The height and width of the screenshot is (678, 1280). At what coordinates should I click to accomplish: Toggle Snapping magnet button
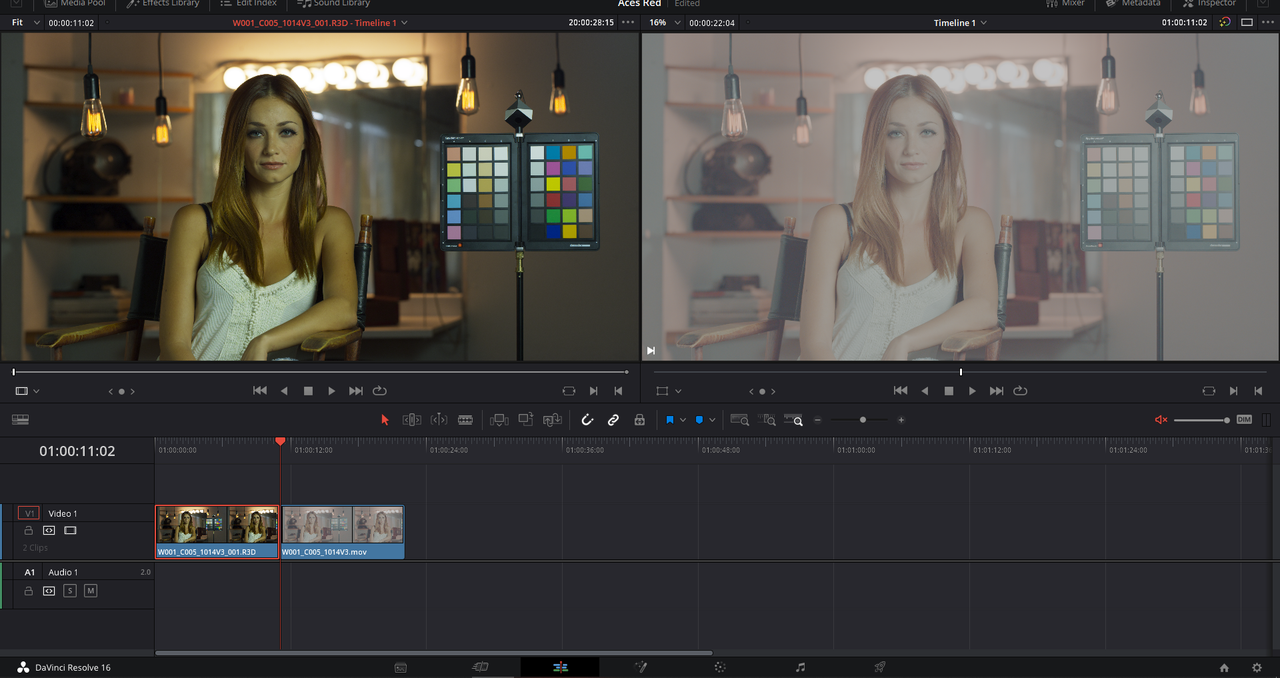pyautogui.click(x=587, y=420)
